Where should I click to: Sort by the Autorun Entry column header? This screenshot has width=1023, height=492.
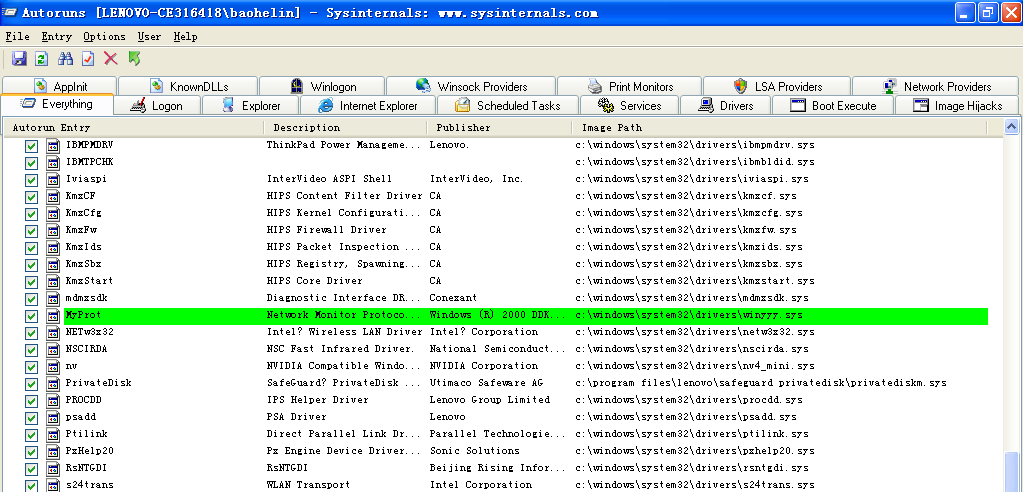click(134, 128)
